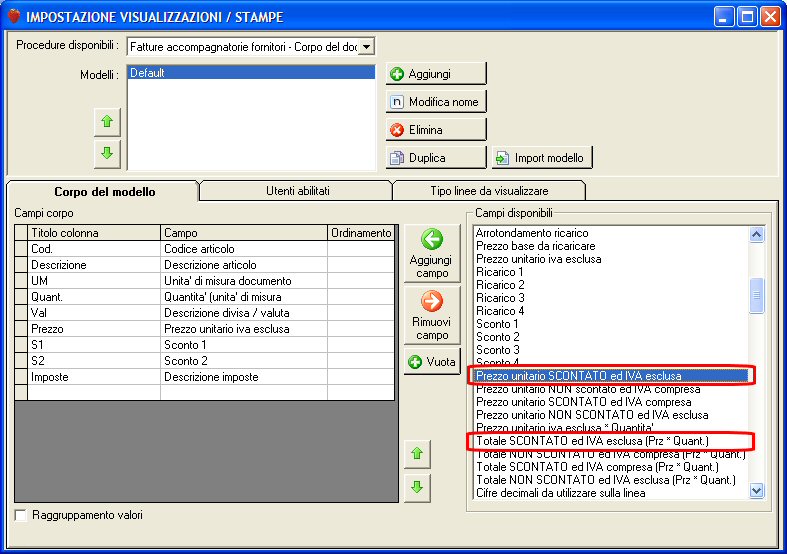Image resolution: width=787 pixels, height=554 pixels.
Task: Open the Tipo linee da visualizzare tab
Action: click(x=489, y=191)
